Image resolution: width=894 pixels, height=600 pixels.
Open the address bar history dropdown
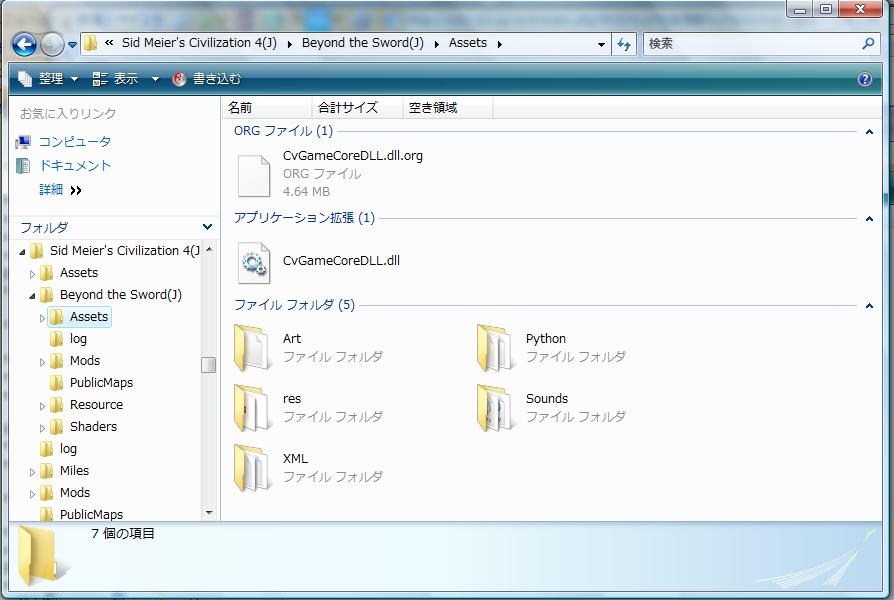pos(601,44)
